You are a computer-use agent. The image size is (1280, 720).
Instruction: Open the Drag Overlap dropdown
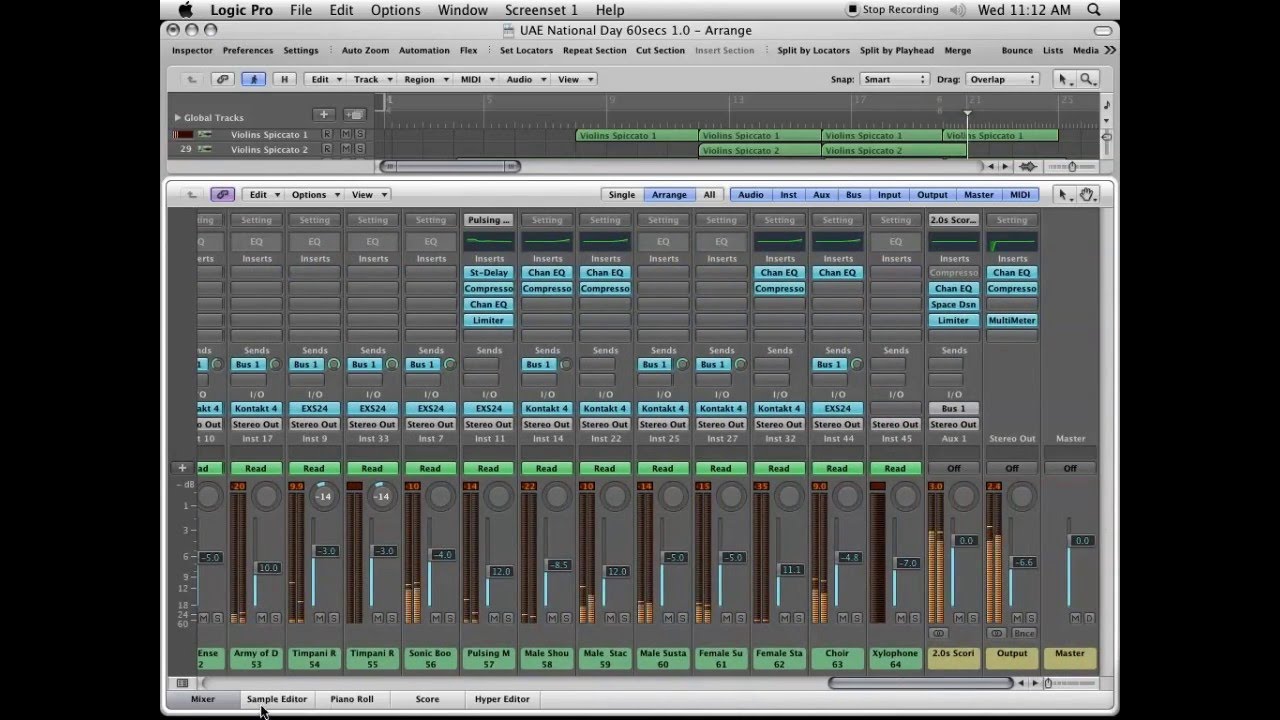click(x=1001, y=79)
